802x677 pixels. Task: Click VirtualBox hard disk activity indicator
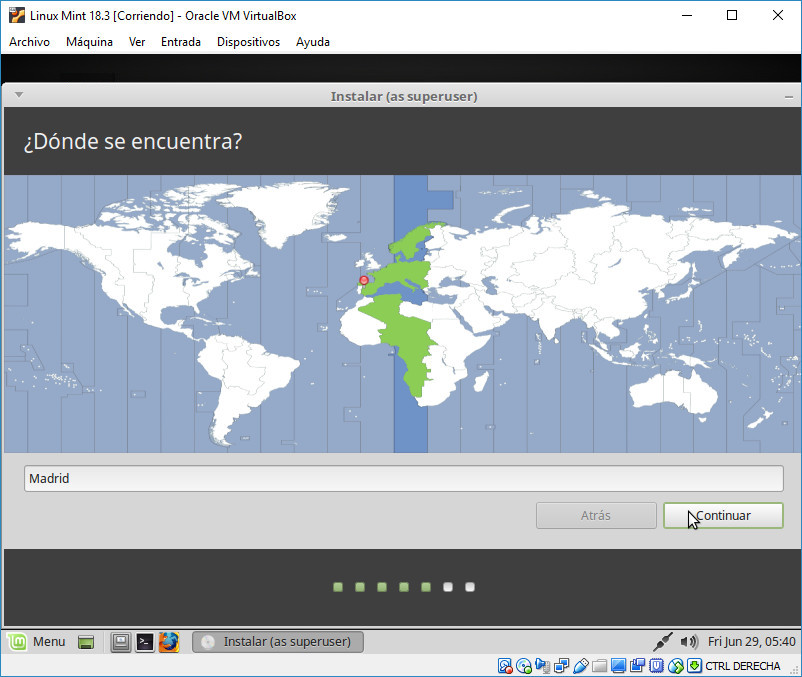(x=505, y=666)
